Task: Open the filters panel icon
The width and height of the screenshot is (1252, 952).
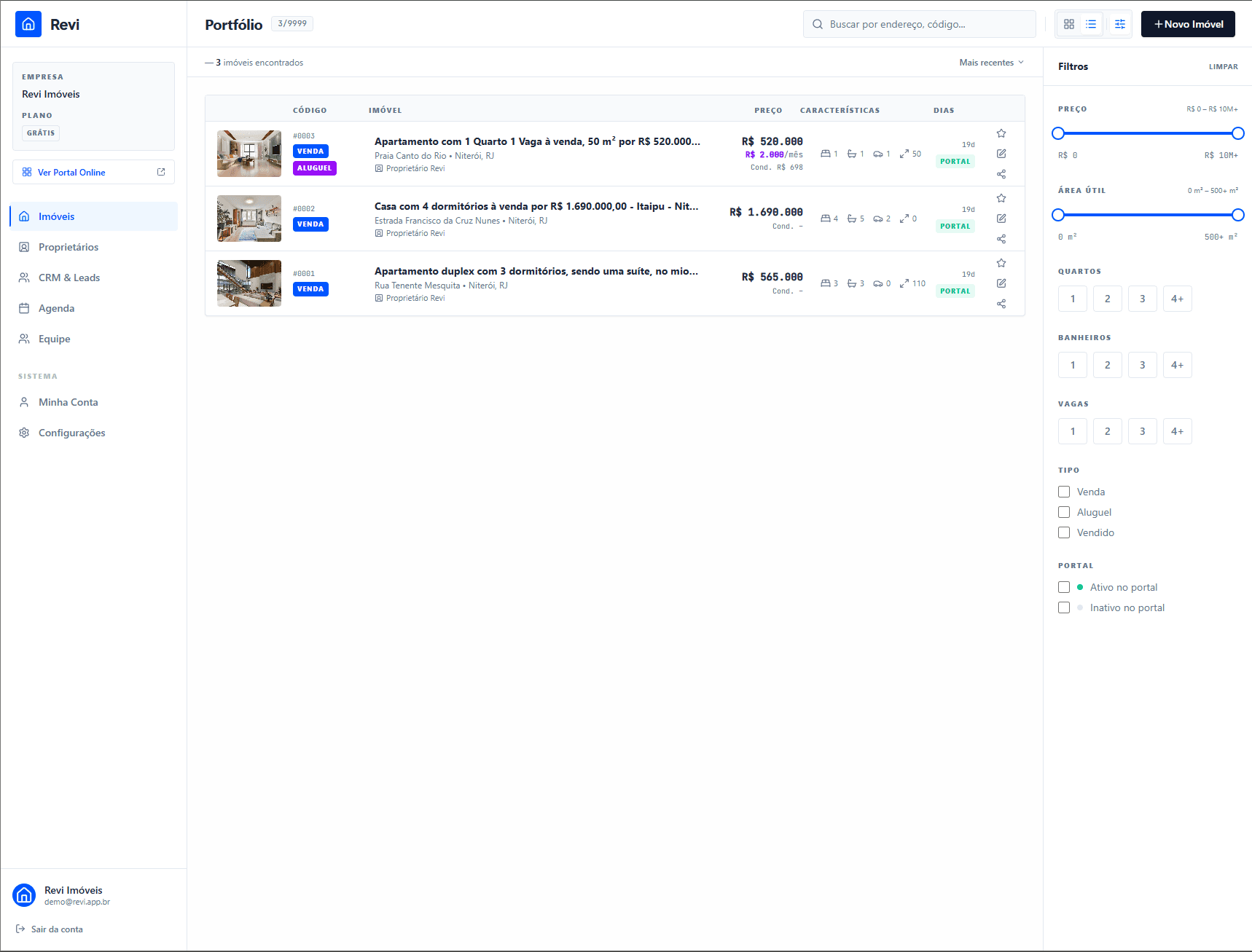Action: (x=1119, y=23)
